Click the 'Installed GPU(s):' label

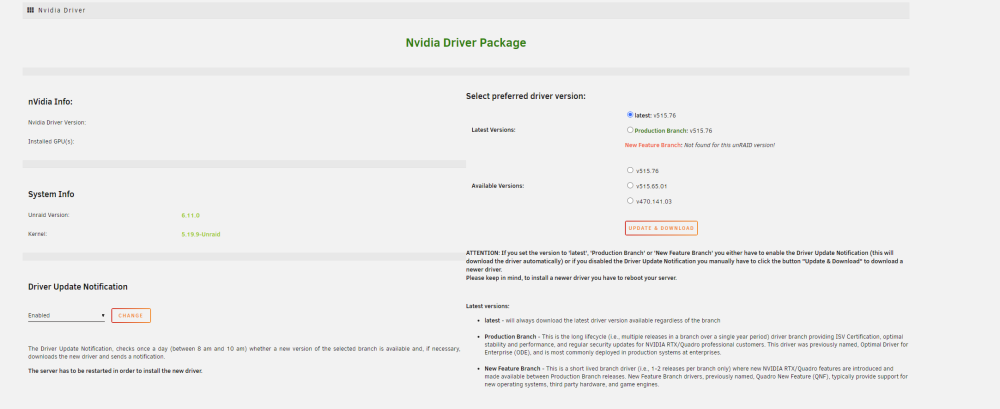51,142
